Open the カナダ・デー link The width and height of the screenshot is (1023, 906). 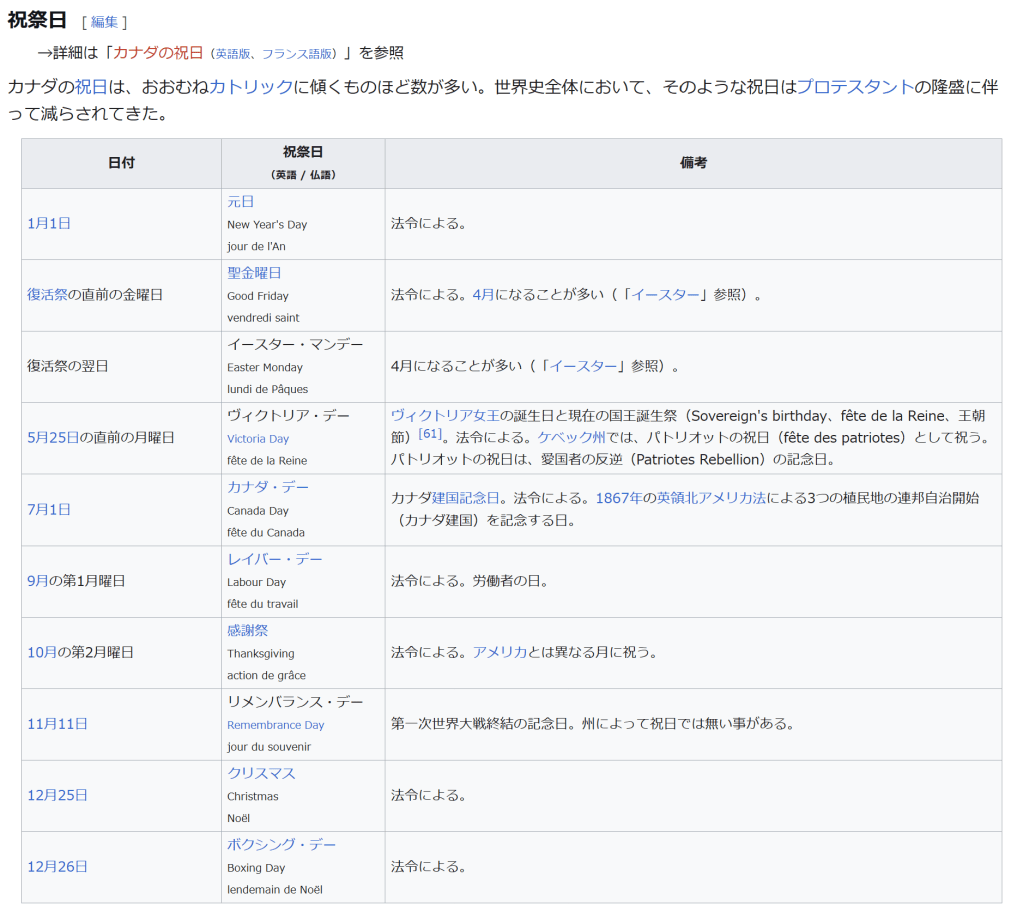click(268, 487)
